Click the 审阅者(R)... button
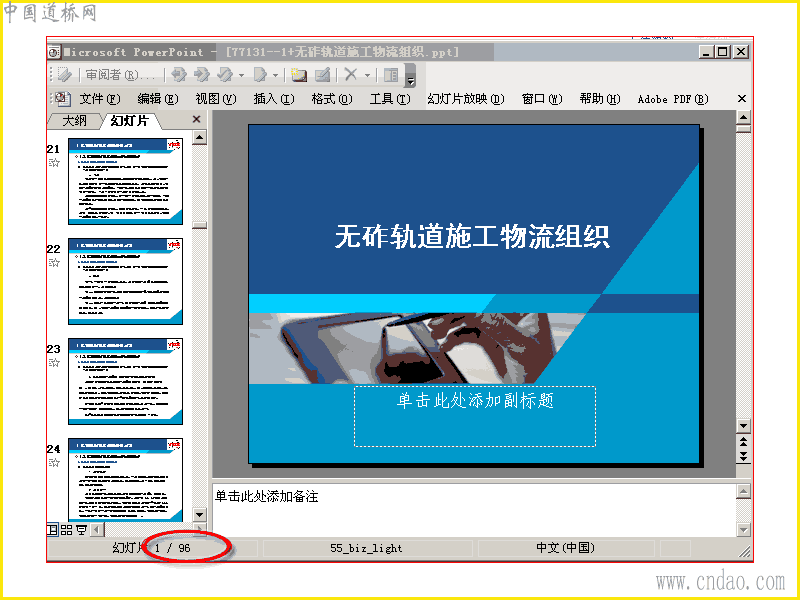The width and height of the screenshot is (800, 600). 120,75
